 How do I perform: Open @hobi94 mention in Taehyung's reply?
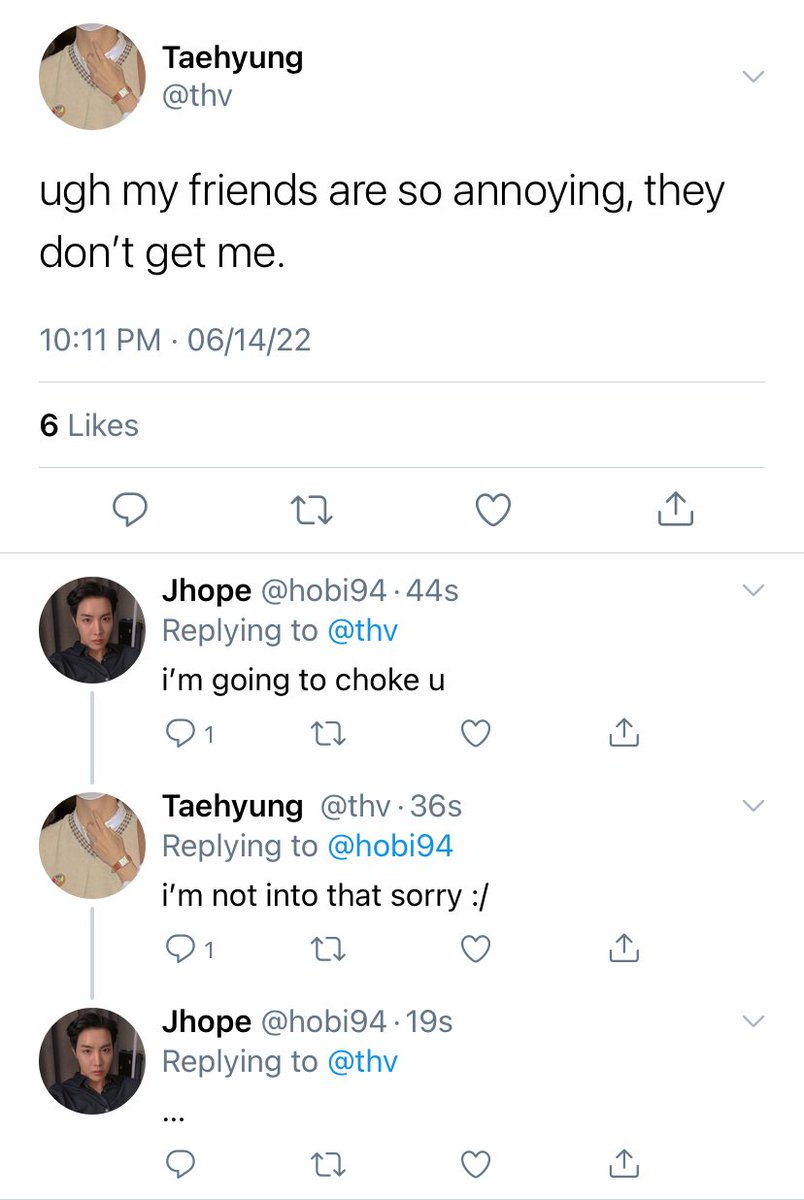389,846
